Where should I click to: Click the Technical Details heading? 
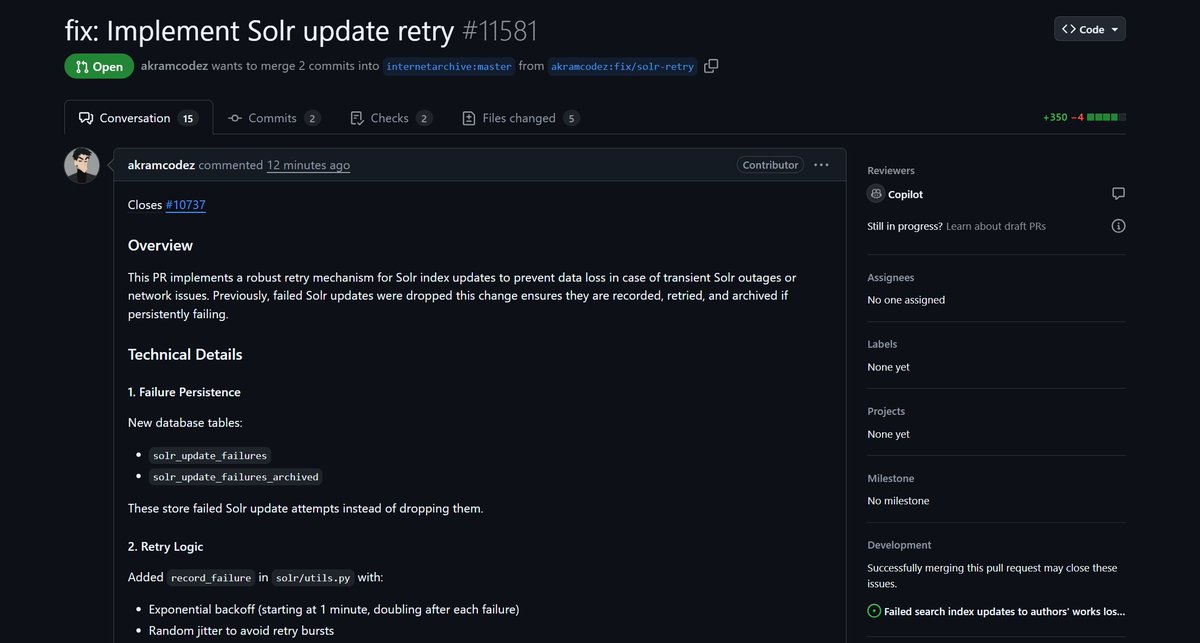point(185,355)
